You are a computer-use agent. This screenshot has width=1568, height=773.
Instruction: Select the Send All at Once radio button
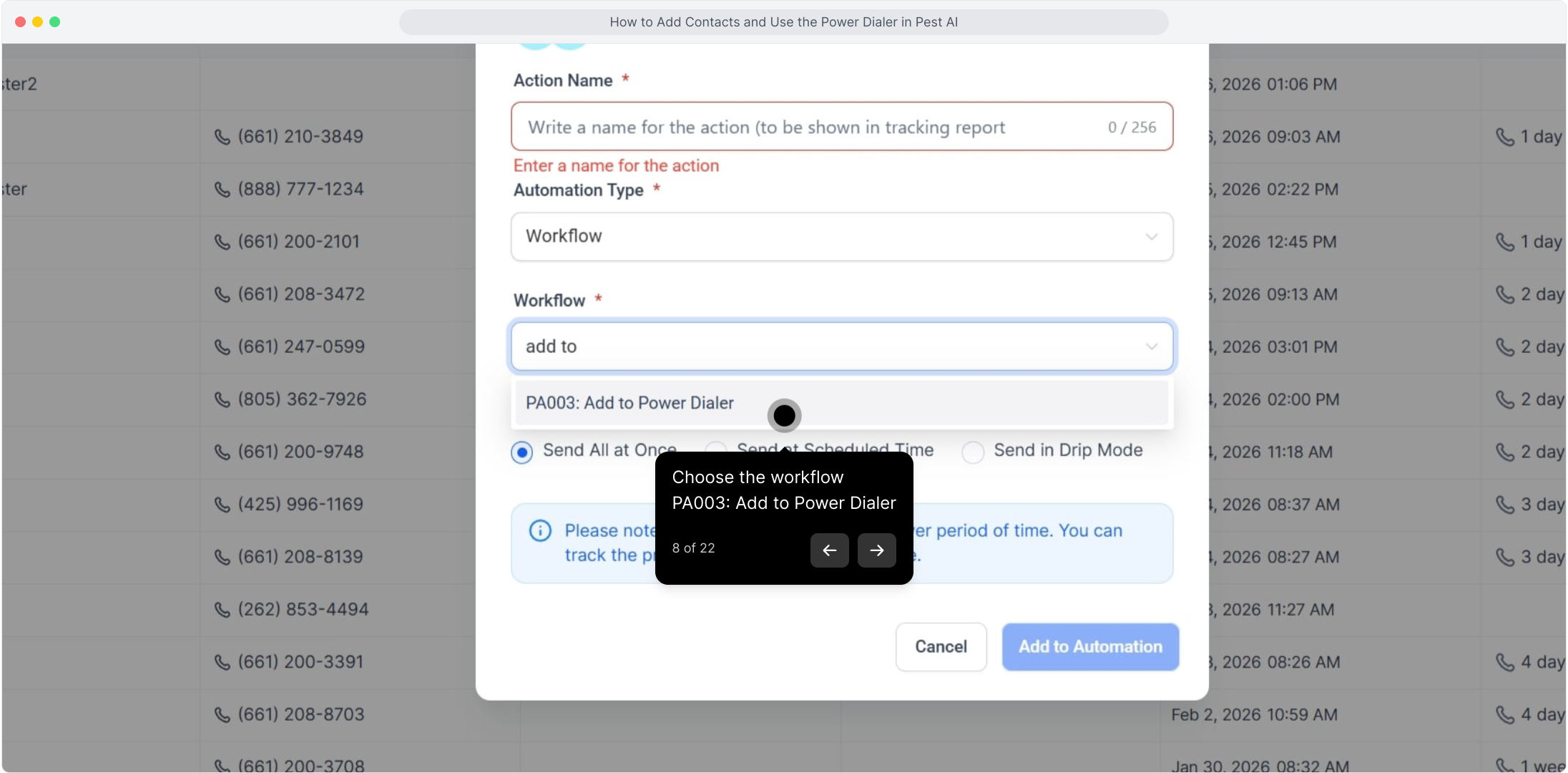pyautogui.click(x=522, y=452)
